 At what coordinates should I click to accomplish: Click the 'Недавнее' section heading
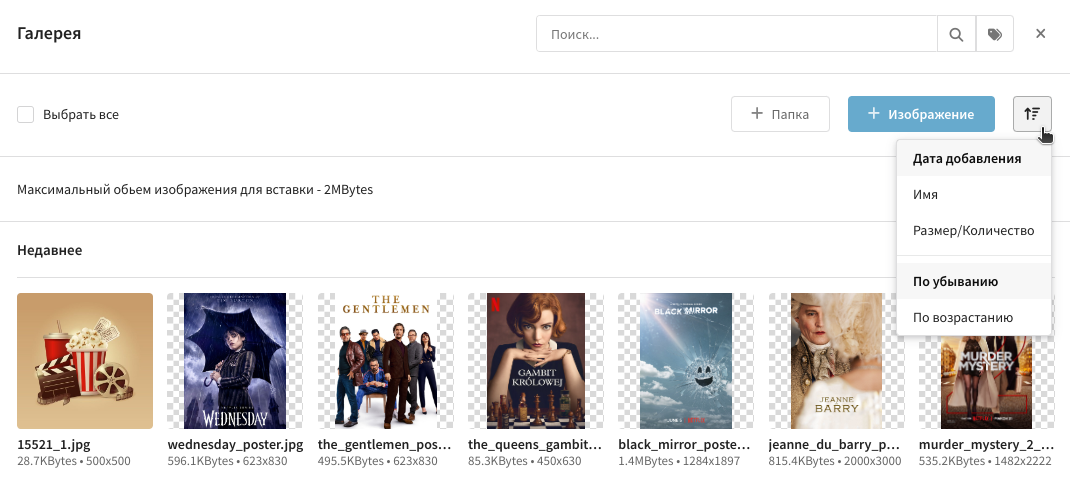[49, 250]
